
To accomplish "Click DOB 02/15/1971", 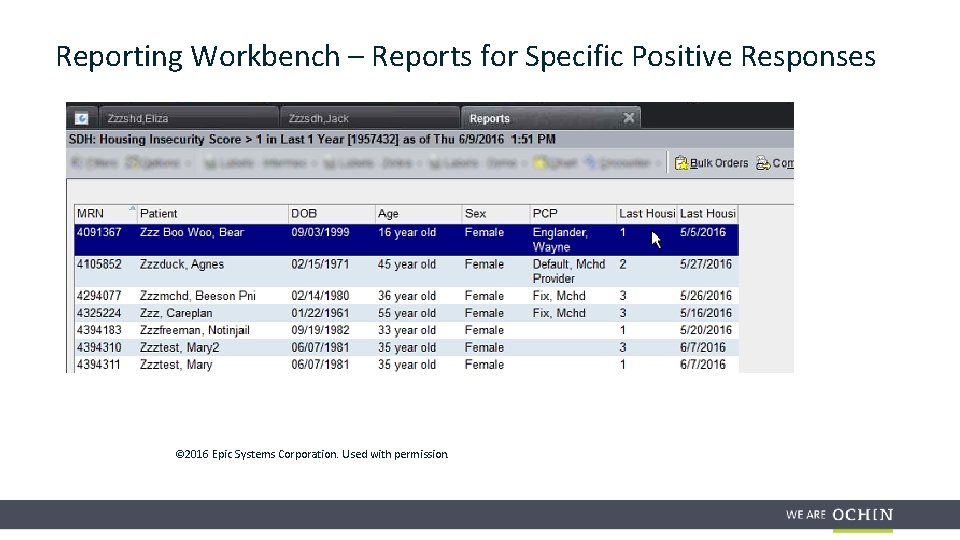I will [320, 264].
